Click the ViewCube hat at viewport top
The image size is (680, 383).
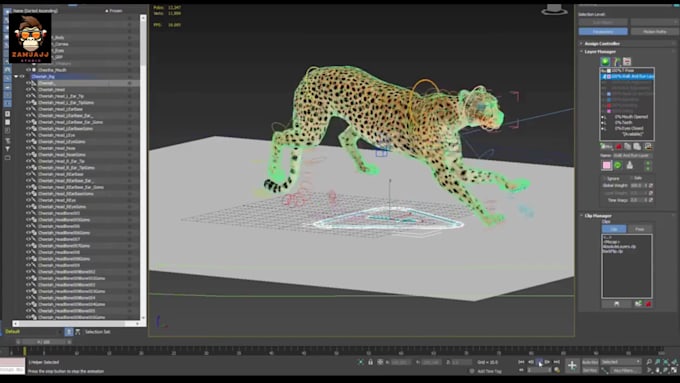point(554,10)
